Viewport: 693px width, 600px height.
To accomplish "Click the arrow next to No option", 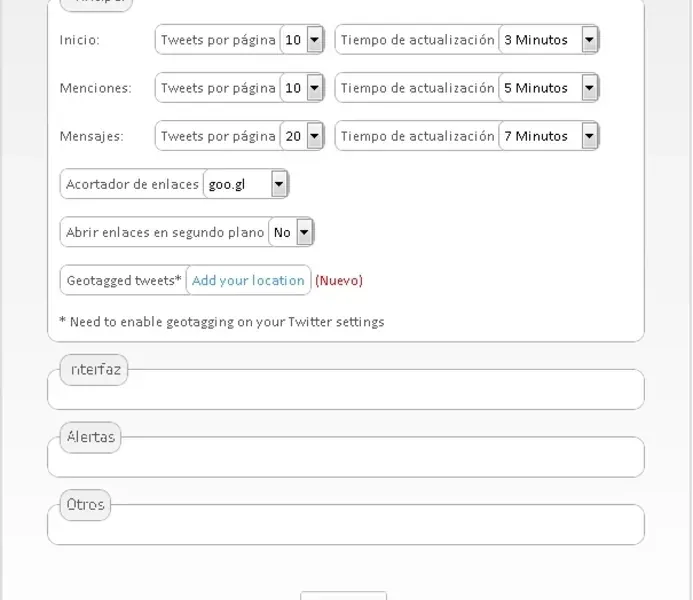I will point(304,232).
